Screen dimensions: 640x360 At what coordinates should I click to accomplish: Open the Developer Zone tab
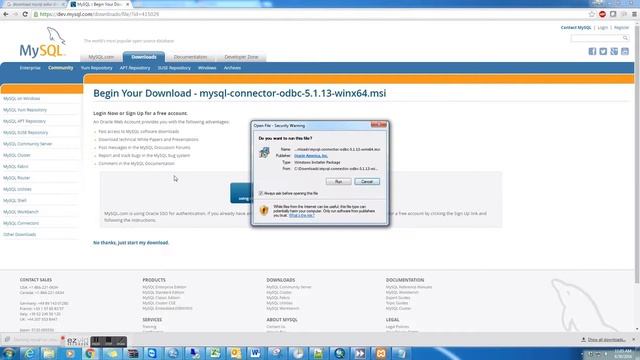(241, 57)
